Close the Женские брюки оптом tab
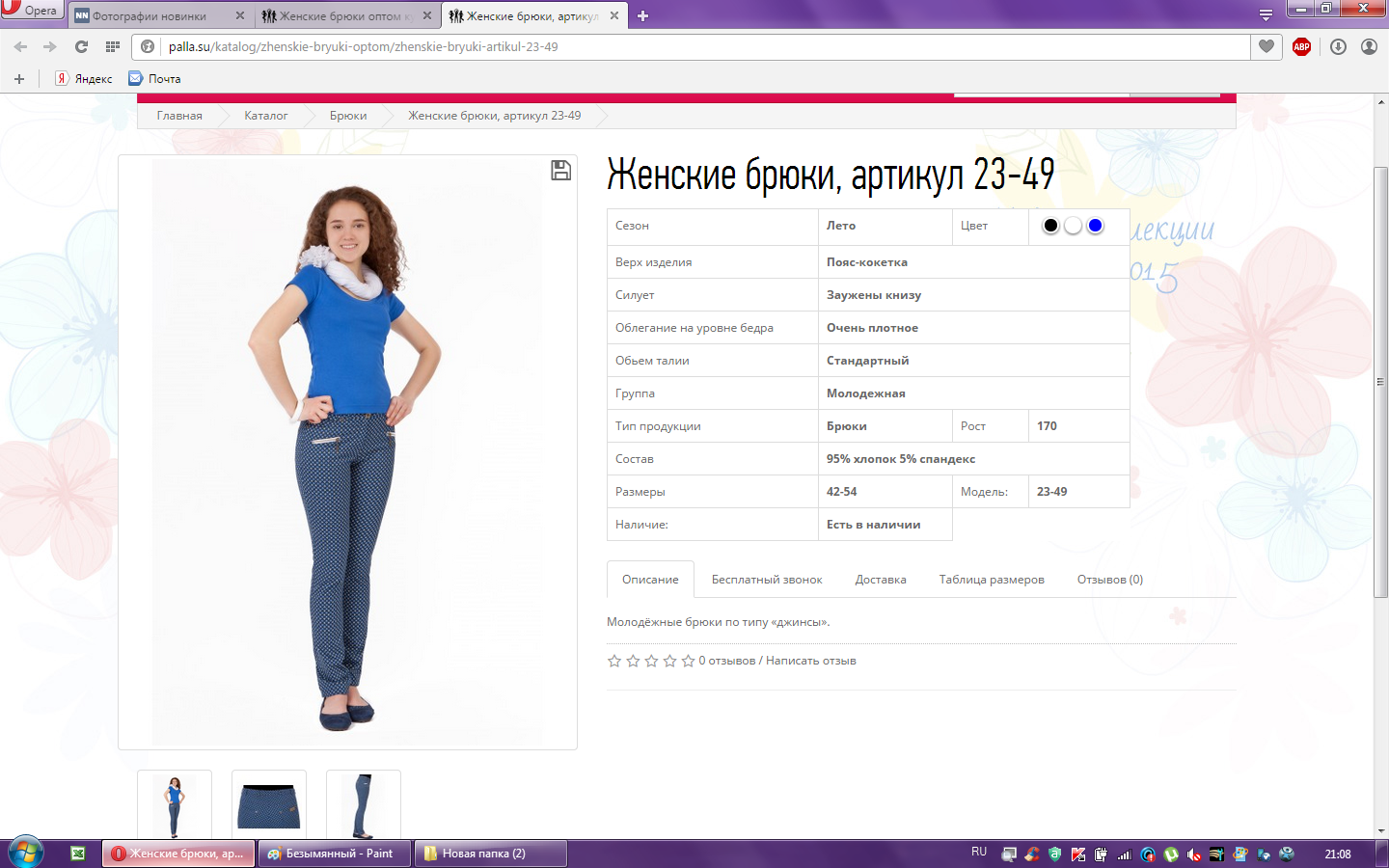 (x=427, y=15)
